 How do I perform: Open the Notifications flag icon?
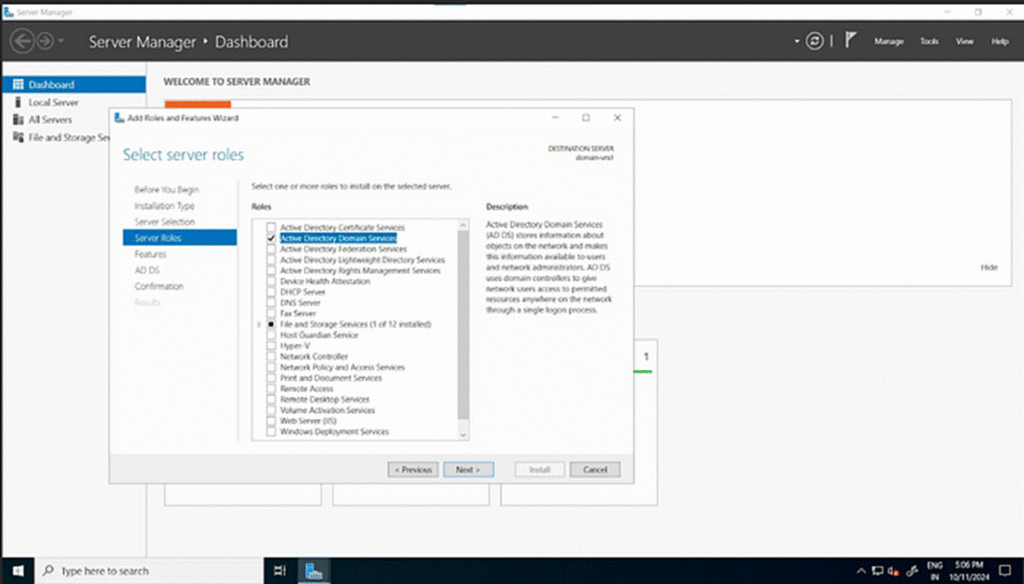point(851,41)
